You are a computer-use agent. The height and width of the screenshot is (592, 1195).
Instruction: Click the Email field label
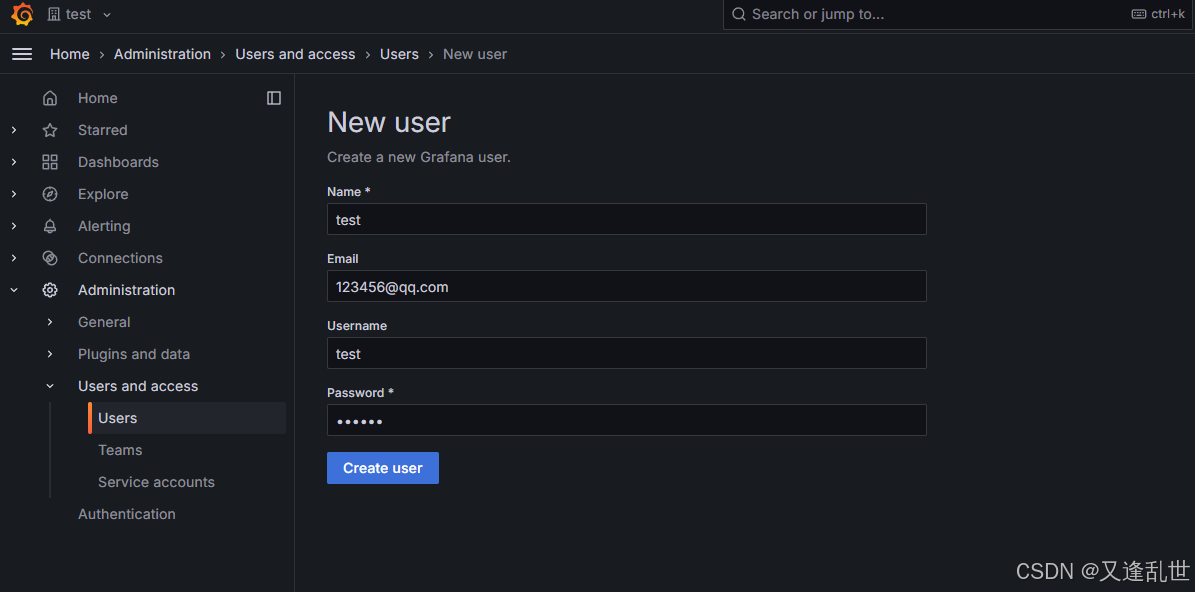(342, 258)
